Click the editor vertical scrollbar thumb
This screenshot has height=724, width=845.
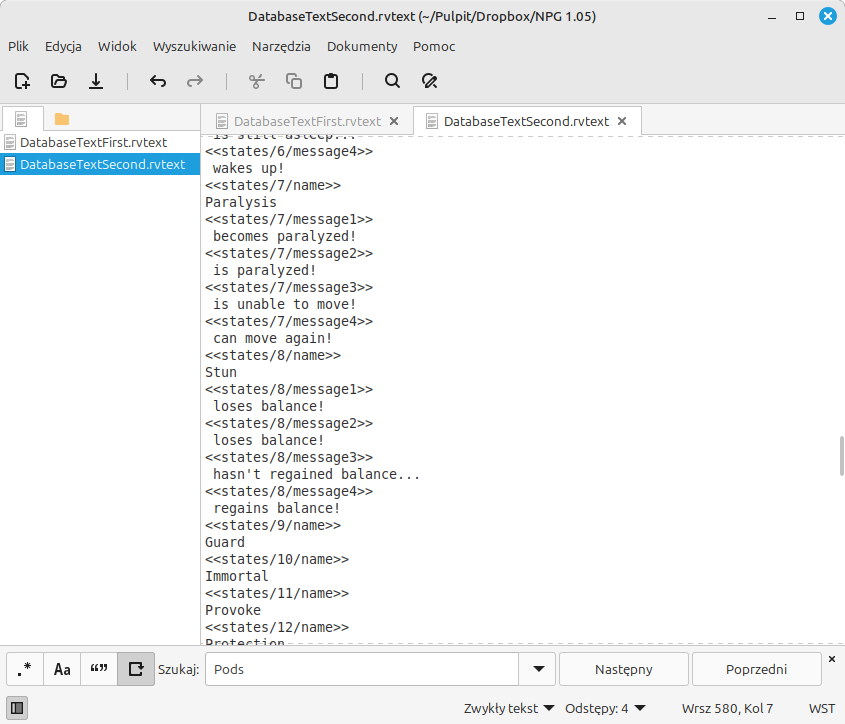(x=842, y=456)
